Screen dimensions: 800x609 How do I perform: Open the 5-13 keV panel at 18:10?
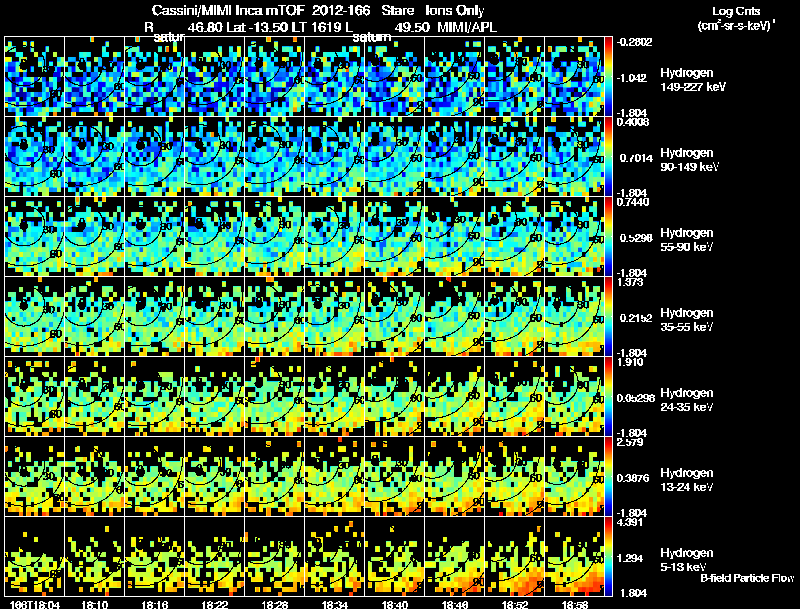click(x=94, y=557)
